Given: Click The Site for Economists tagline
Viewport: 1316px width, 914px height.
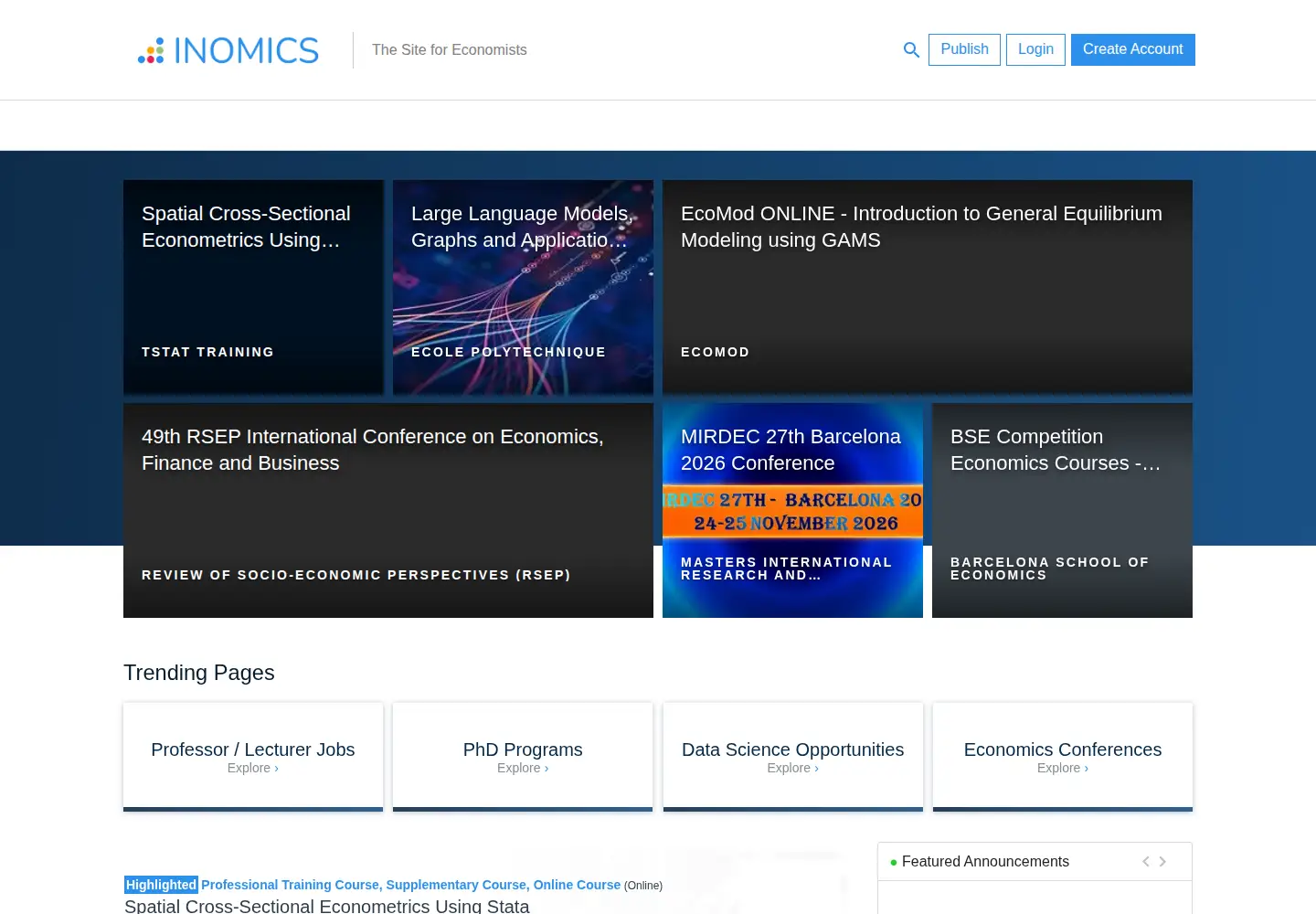Looking at the screenshot, I should [x=450, y=50].
